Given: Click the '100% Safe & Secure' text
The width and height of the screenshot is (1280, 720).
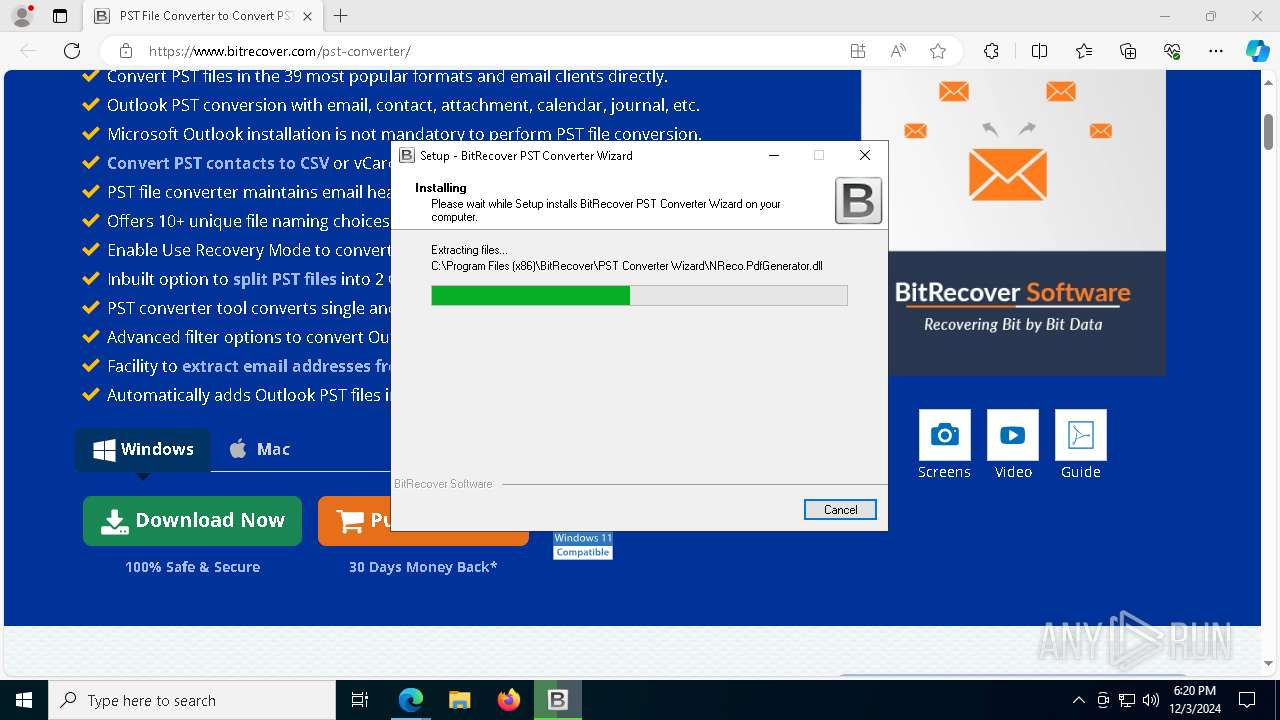Looking at the screenshot, I should click(x=192, y=567).
